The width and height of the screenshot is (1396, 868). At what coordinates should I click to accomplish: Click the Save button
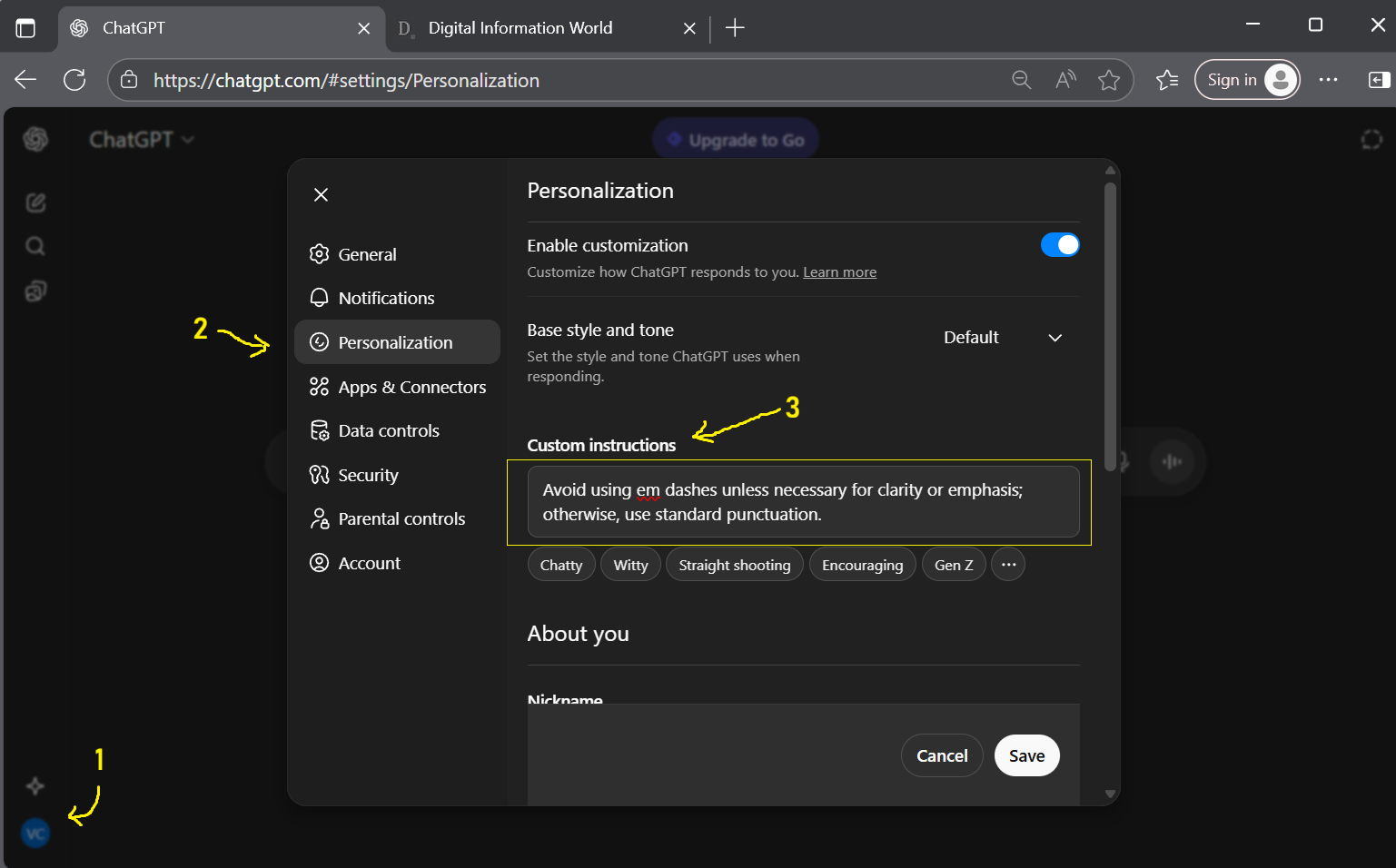click(1026, 755)
